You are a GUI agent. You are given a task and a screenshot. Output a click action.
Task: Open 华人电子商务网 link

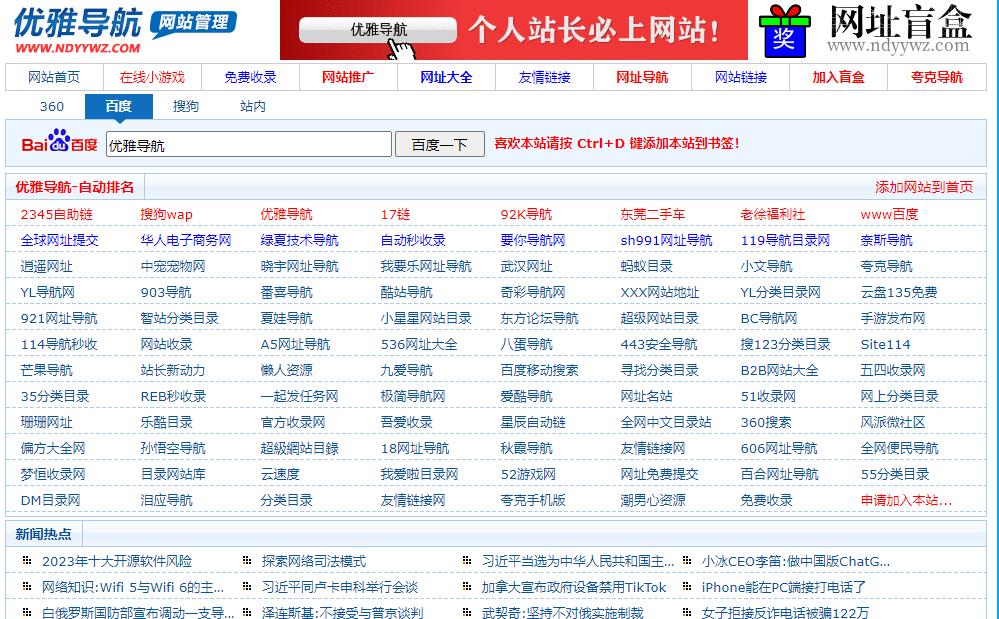click(185, 240)
